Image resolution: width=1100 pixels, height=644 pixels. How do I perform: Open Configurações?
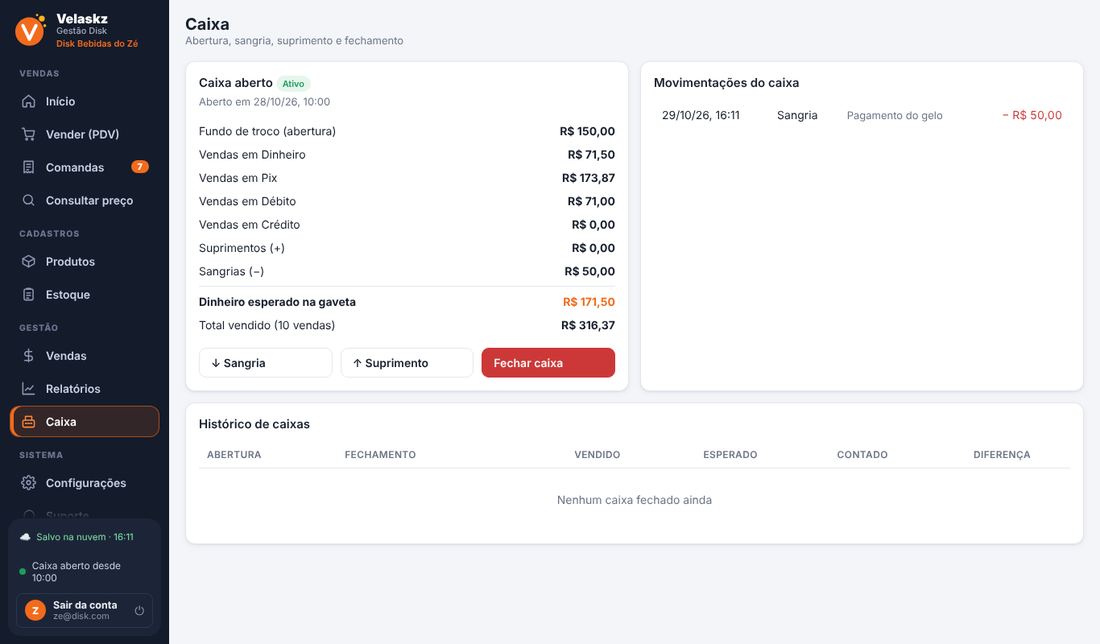tap(85, 483)
